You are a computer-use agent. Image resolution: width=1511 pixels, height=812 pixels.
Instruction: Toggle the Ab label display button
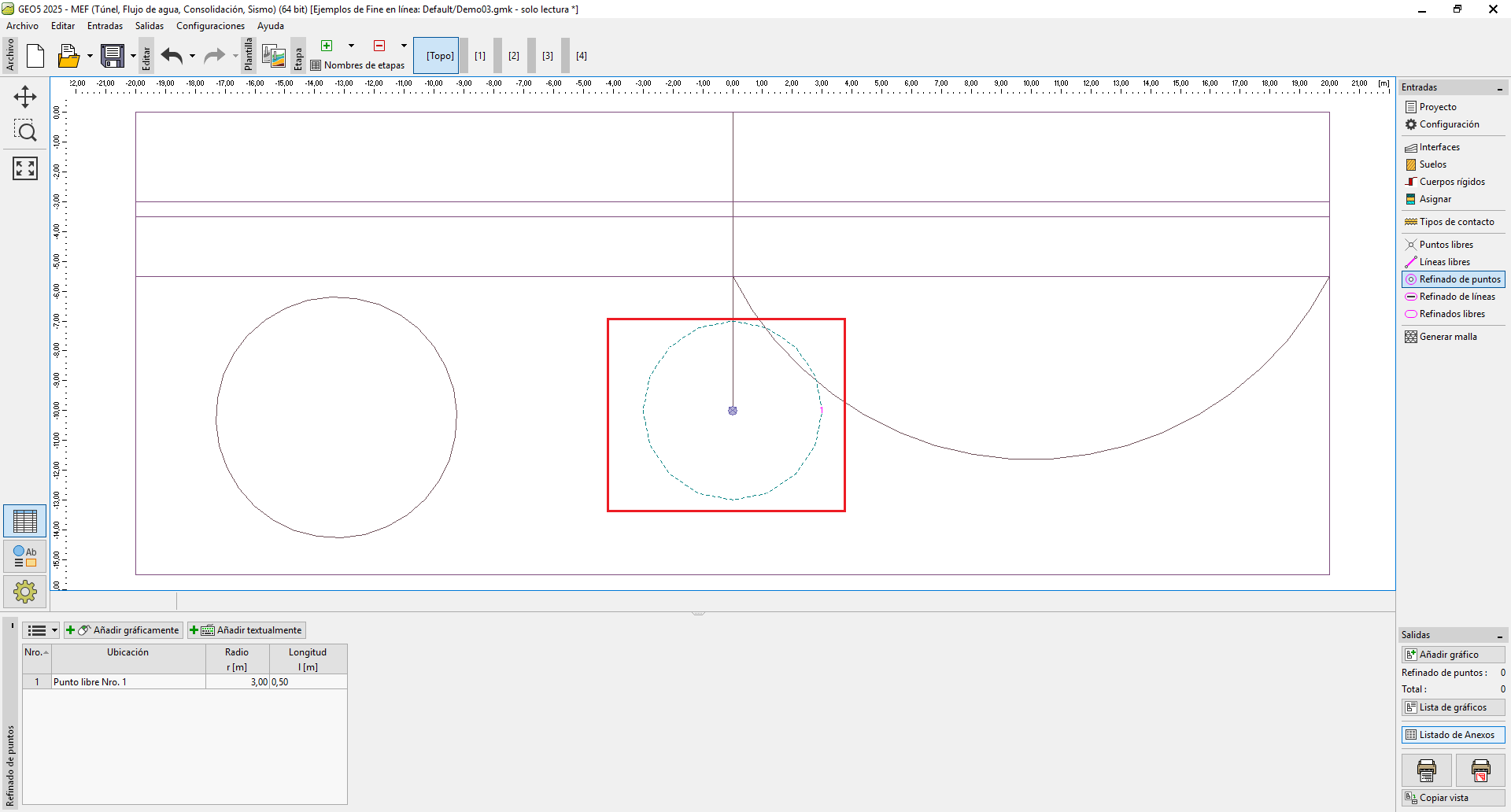[x=25, y=556]
